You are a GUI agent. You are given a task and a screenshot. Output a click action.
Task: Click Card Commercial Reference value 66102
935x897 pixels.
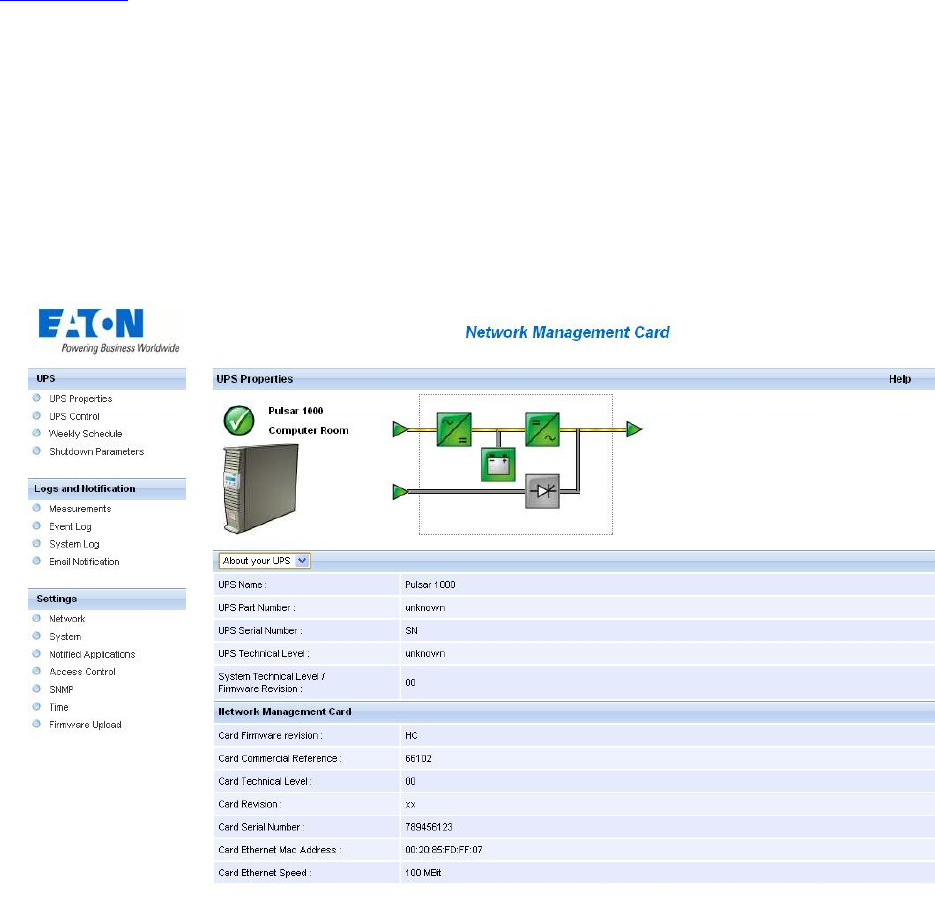[x=418, y=759]
